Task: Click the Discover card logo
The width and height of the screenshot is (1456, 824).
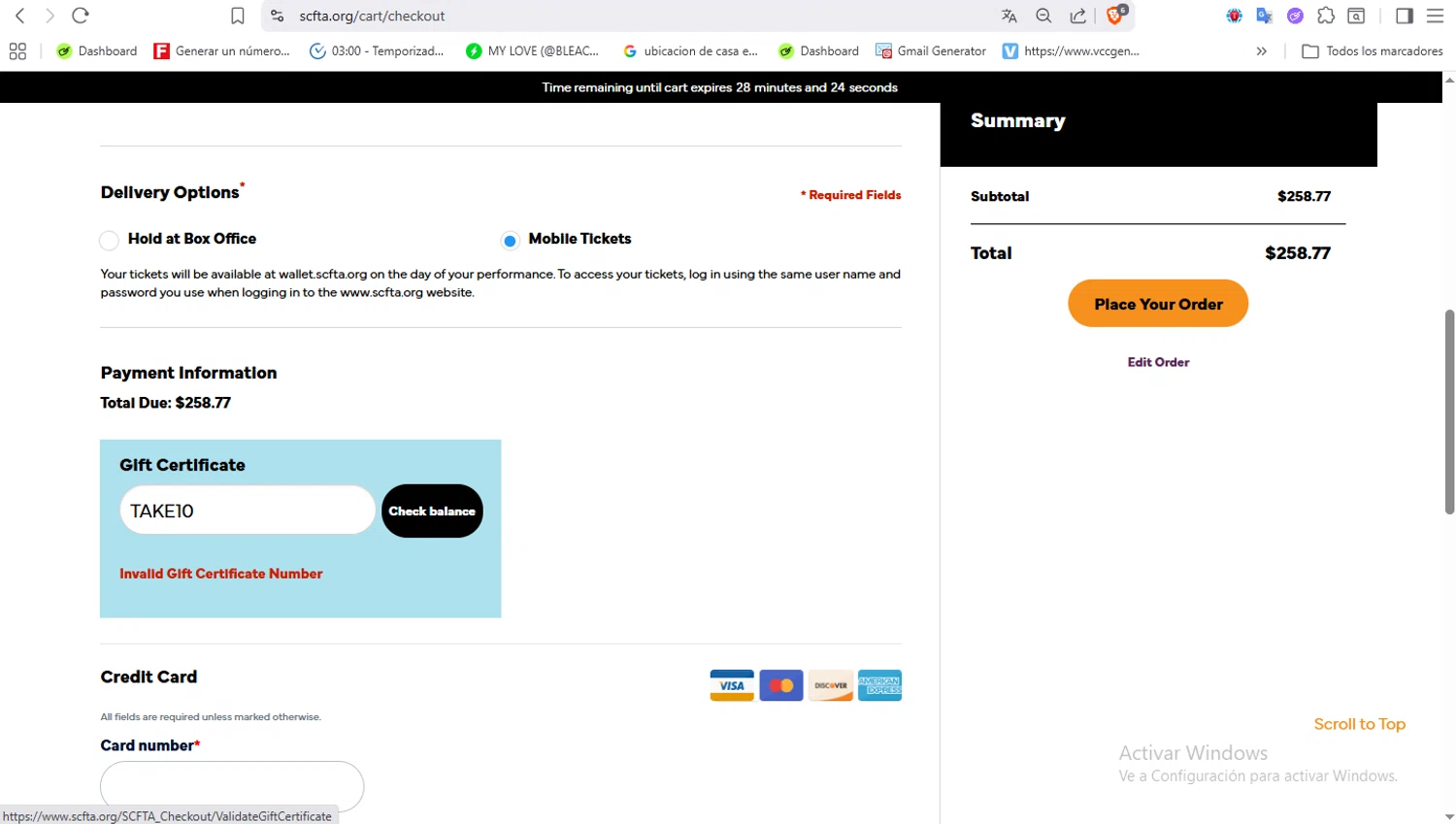Action: [831, 685]
